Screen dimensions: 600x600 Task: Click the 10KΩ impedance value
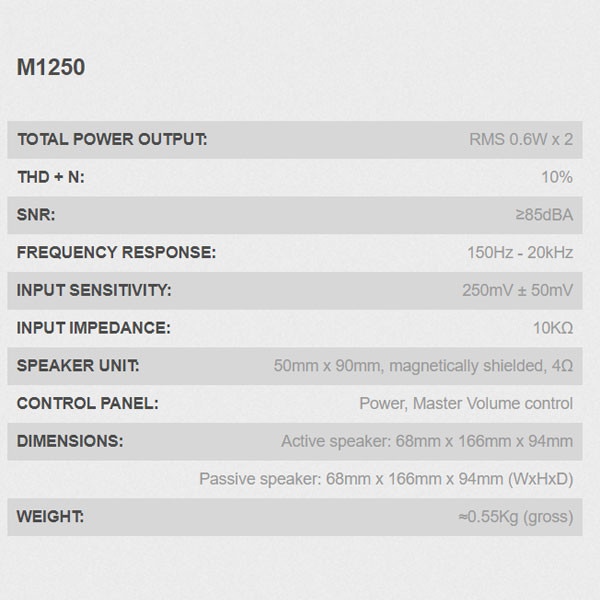pyautogui.click(x=553, y=328)
